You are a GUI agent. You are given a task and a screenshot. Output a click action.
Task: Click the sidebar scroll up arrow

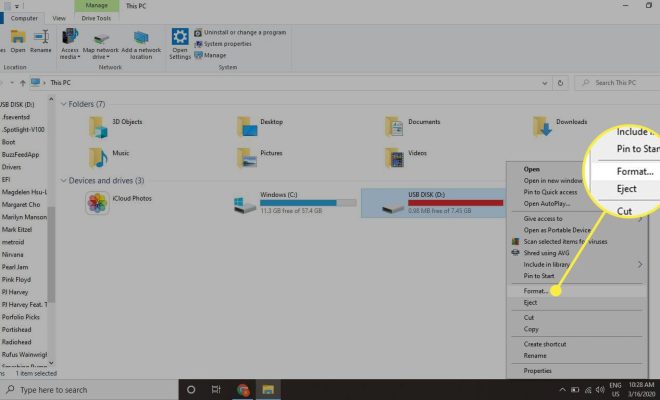tap(51, 99)
